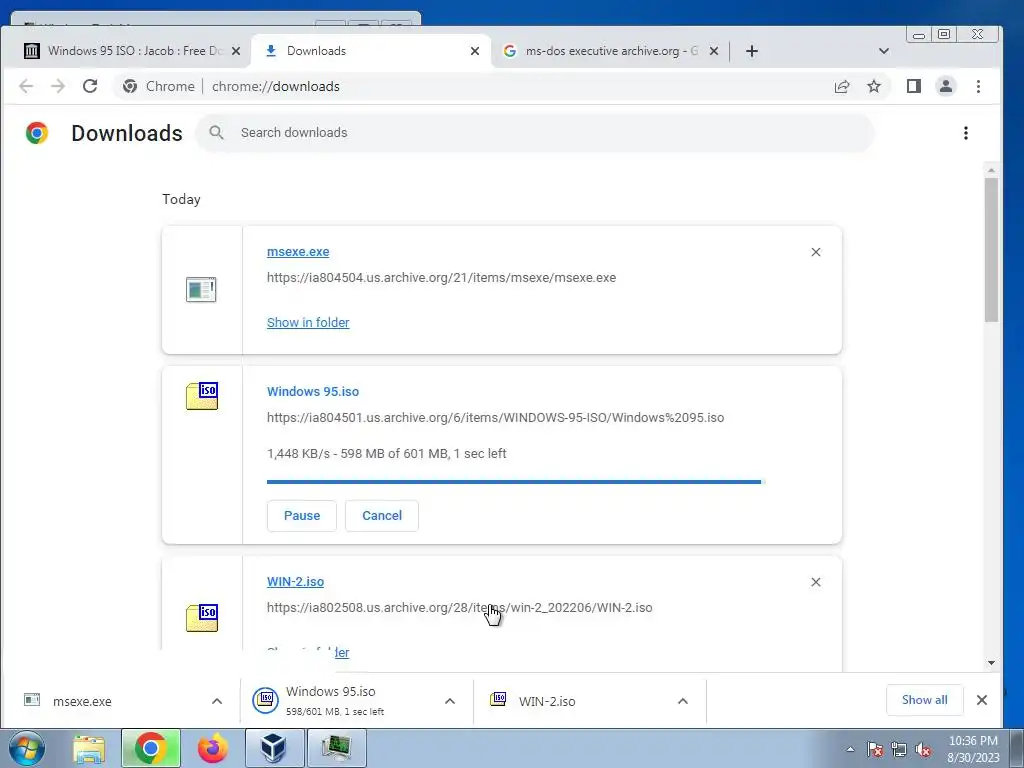Close the Downloads tab
Screen dimensions: 1024x768
tap(475, 51)
